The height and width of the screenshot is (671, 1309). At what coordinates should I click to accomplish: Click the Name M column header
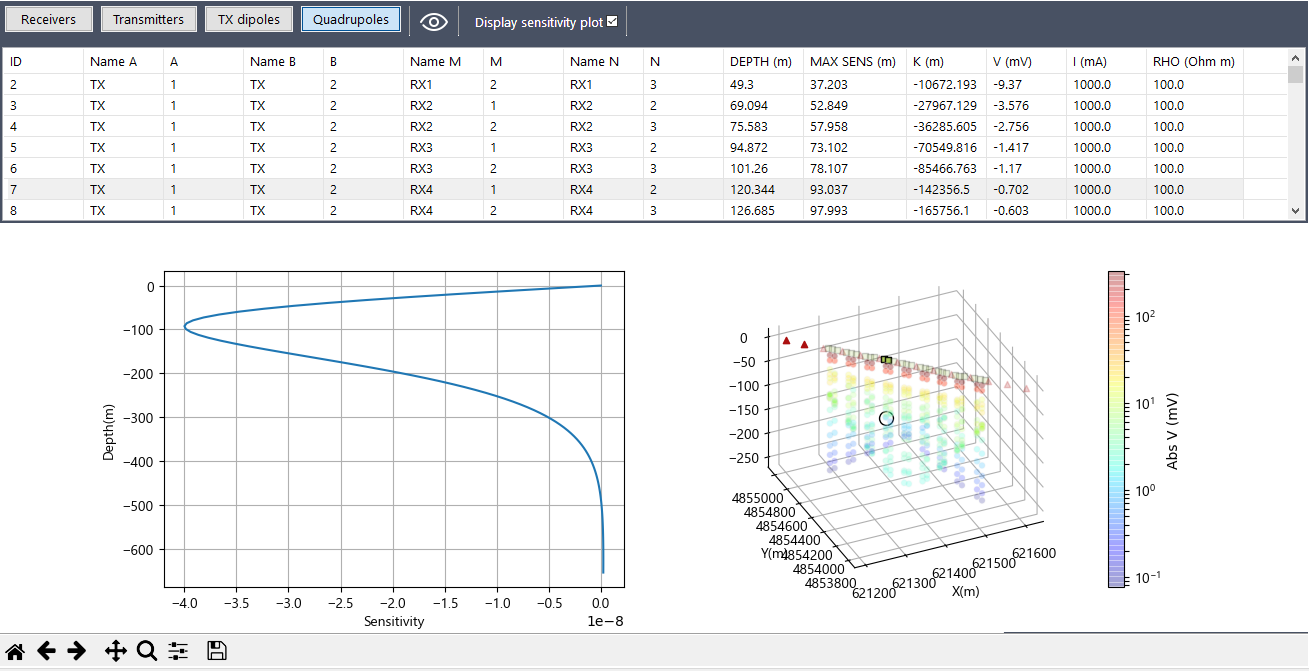(444, 61)
